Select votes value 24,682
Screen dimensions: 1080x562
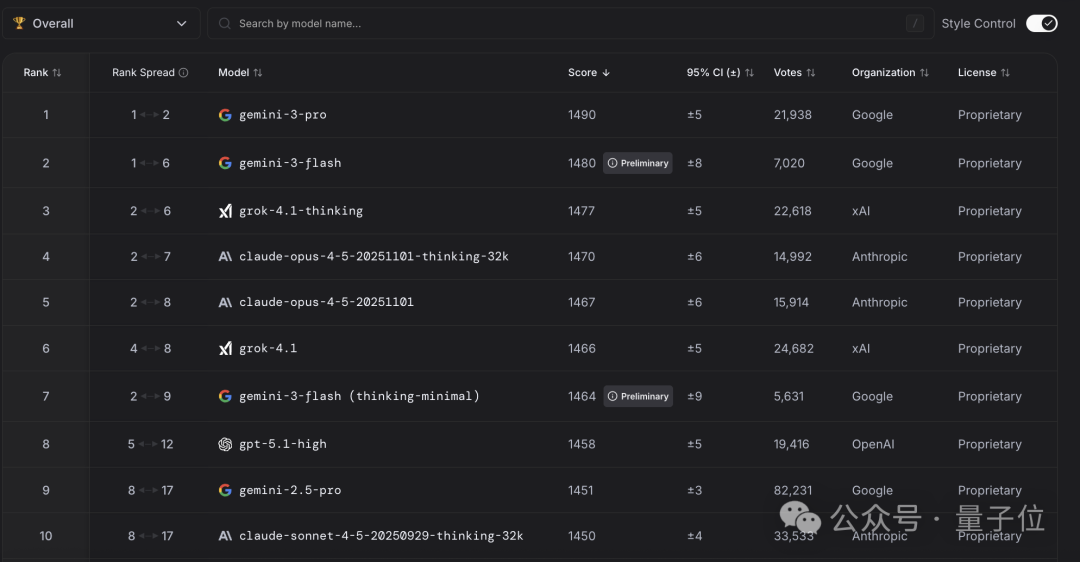[793, 348]
